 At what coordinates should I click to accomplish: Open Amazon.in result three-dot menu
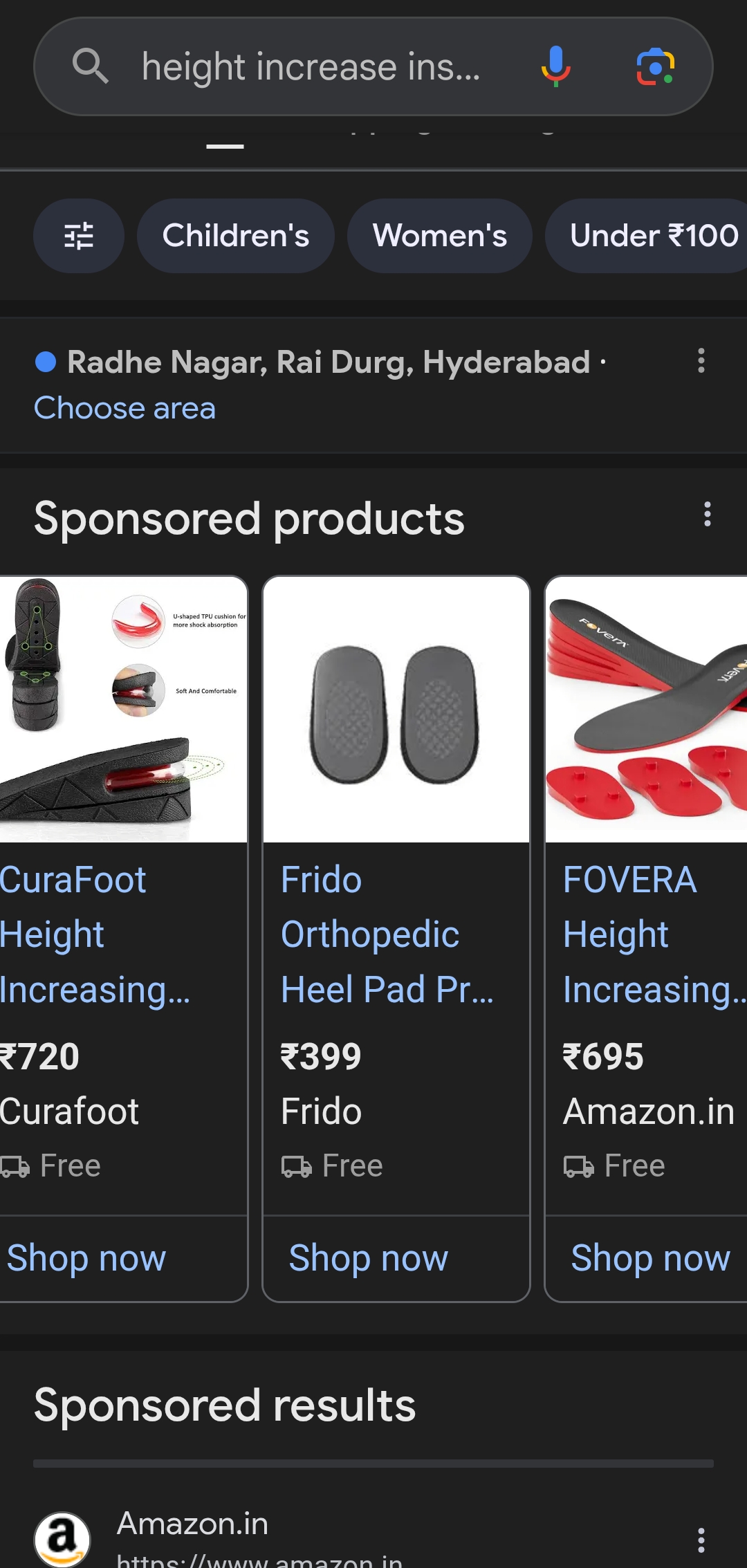701,1540
